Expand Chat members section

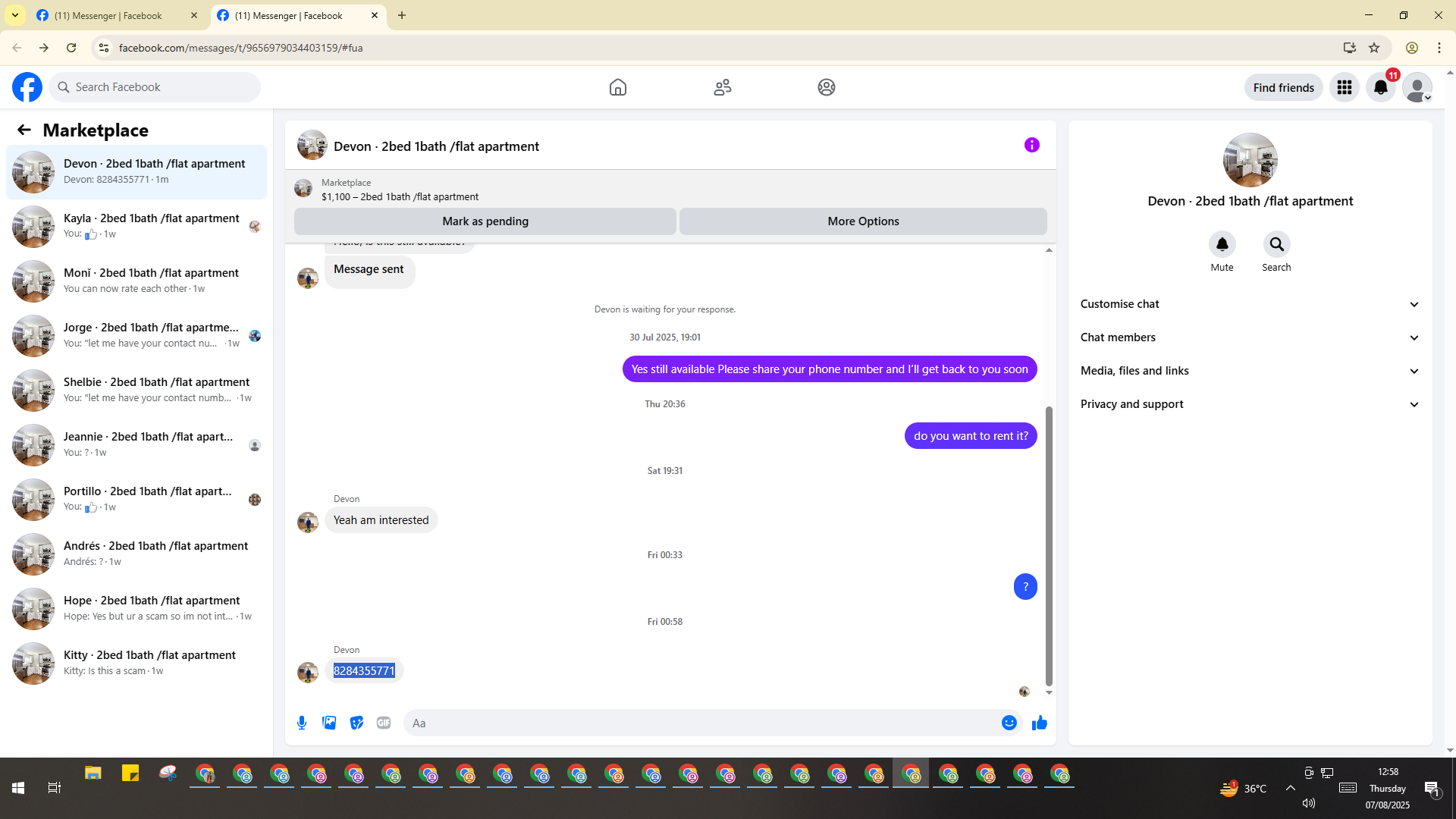coord(1250,337)
